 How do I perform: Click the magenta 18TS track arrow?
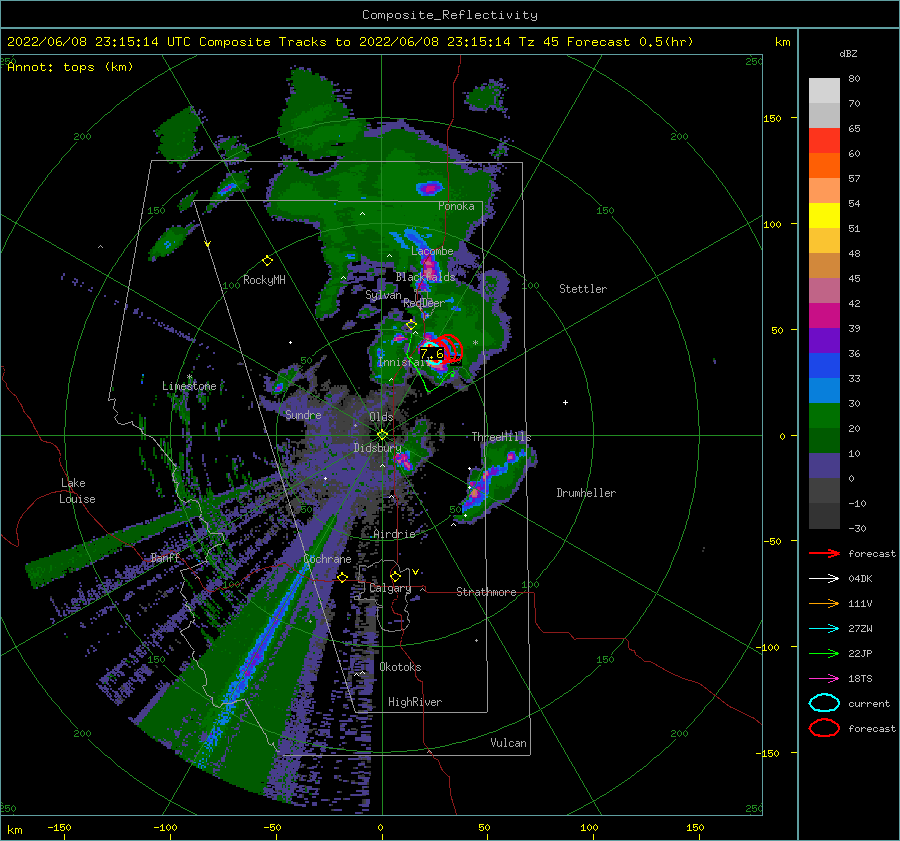(824, 679)
